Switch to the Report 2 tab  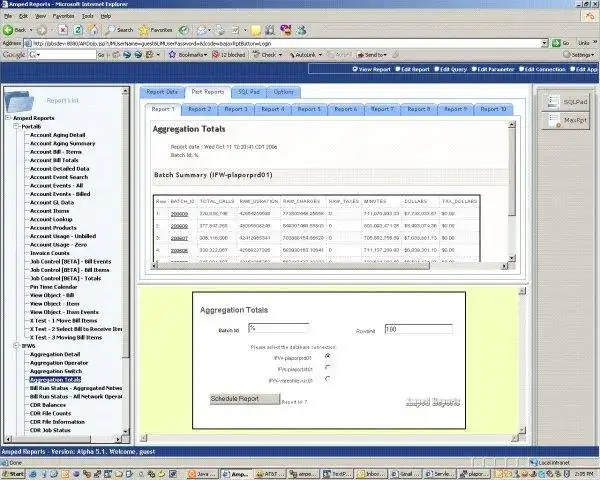click(x=199, y=109)
